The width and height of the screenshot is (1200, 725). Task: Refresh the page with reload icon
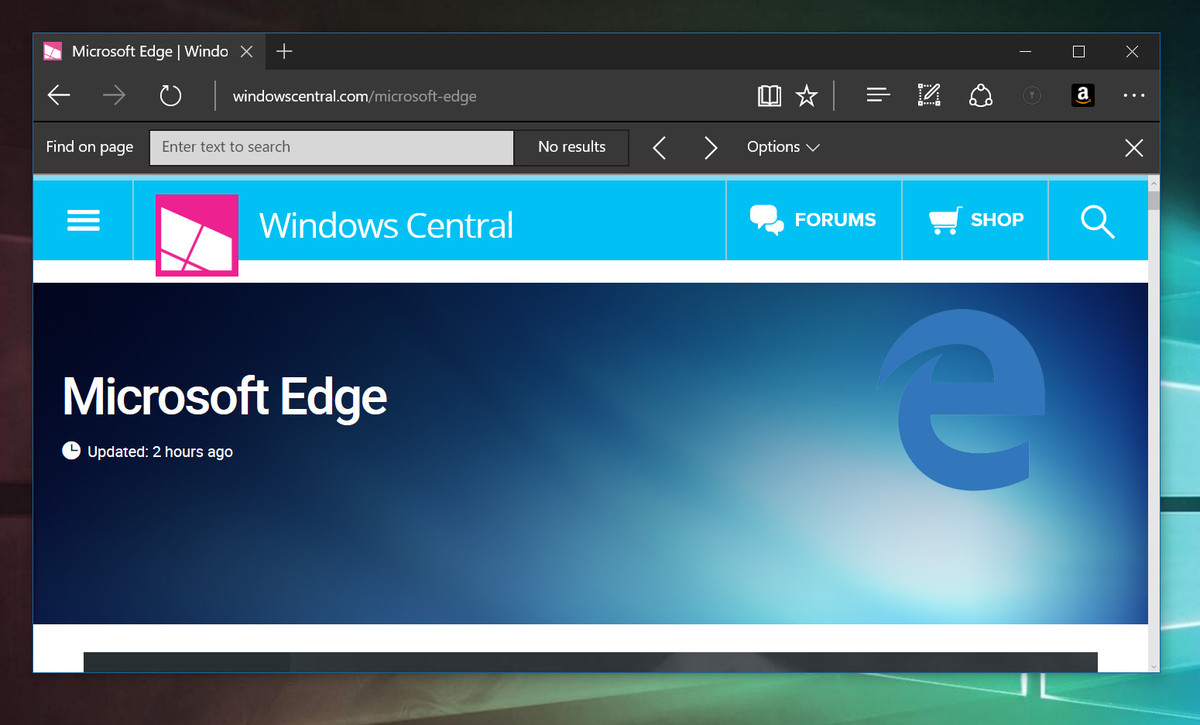pyautogui.click(x=171, y=96)
